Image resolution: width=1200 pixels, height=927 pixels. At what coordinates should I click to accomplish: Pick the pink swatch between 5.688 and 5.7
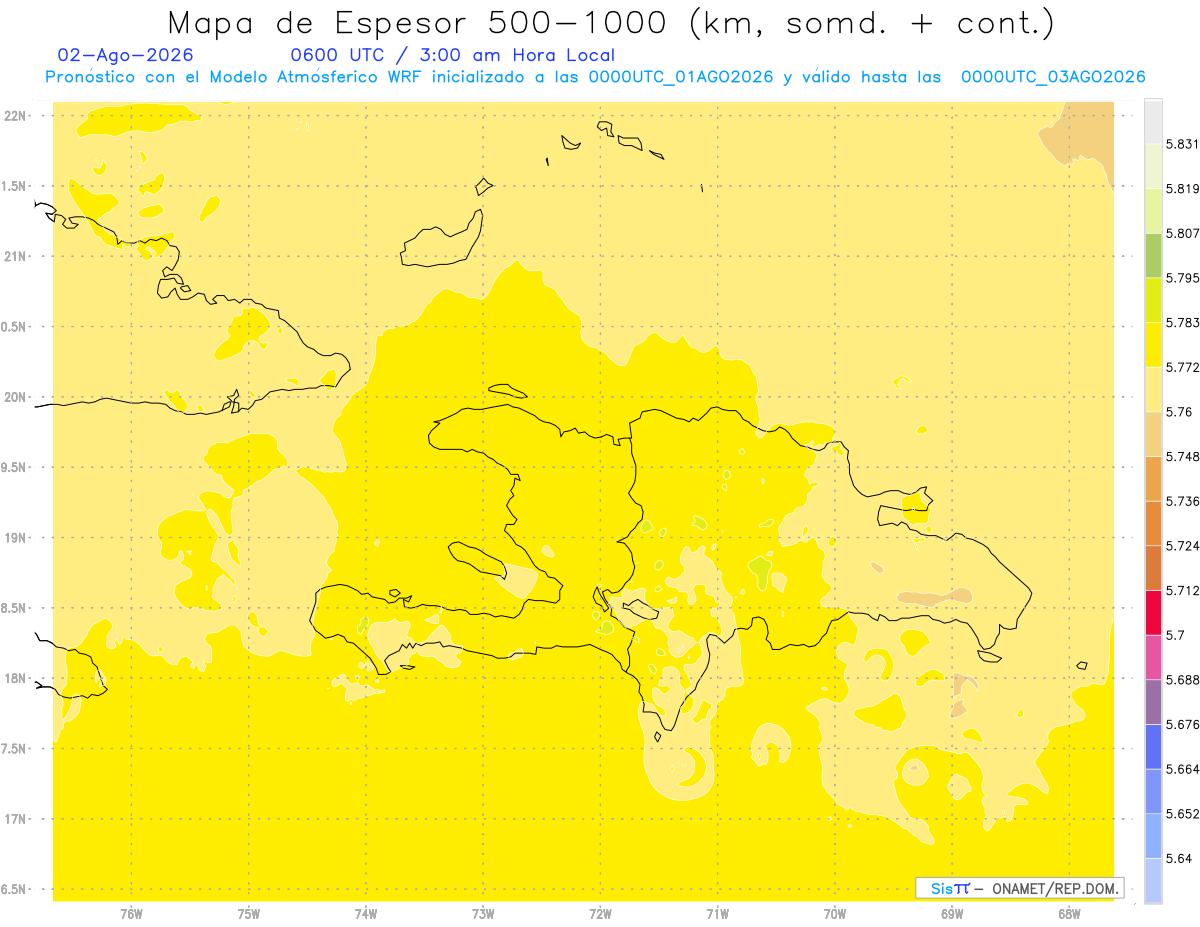point(1153,657)
